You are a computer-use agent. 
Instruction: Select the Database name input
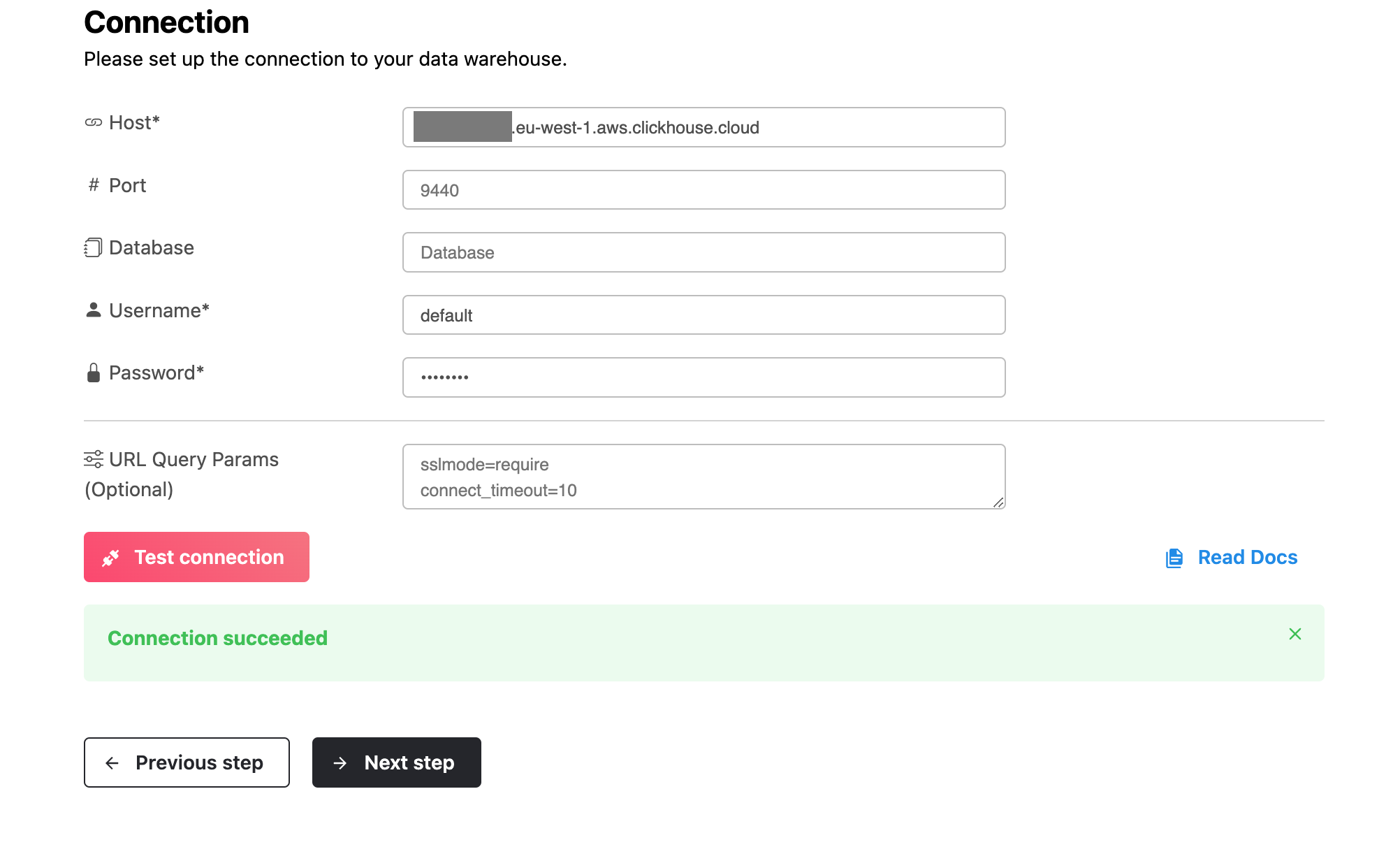[x=703, y=253]
